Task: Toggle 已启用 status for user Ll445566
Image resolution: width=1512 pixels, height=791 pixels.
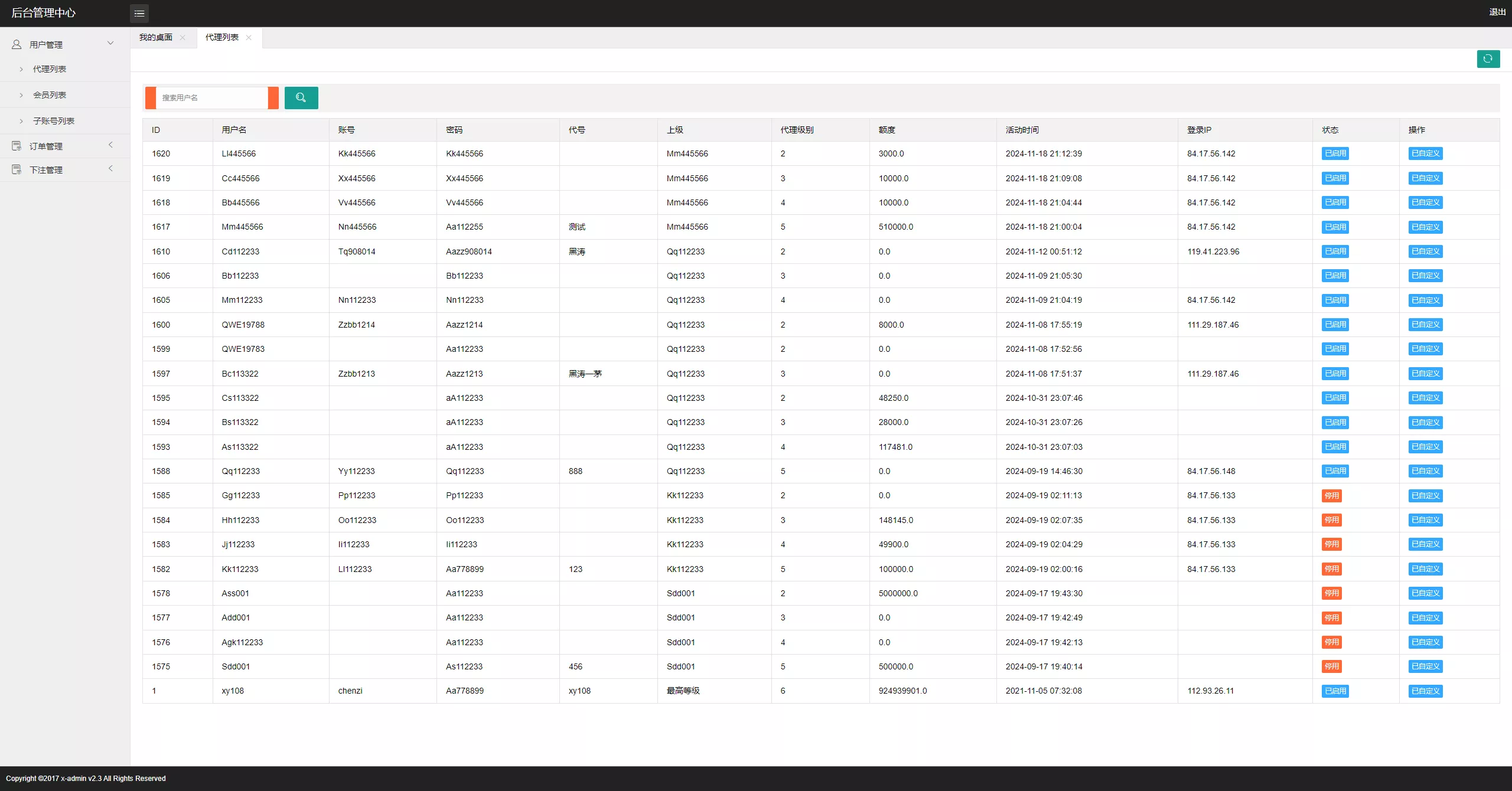Action: tap(1335, 153)
